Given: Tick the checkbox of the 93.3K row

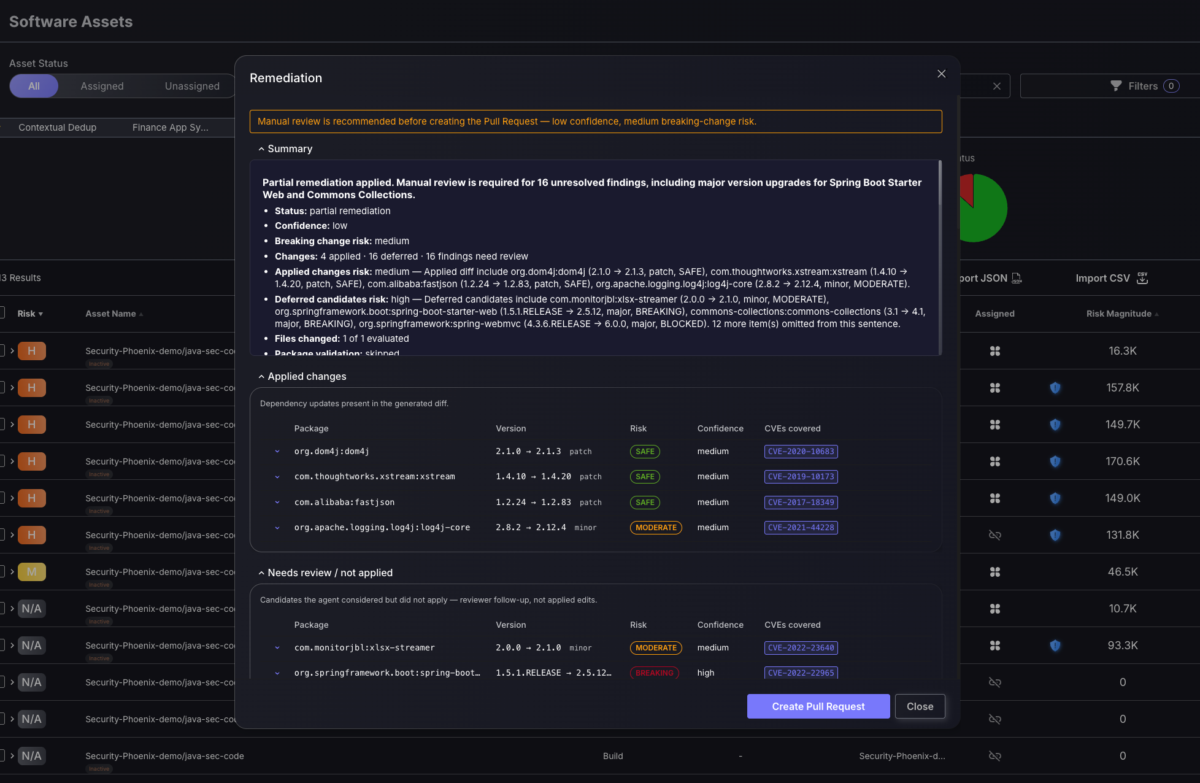Looking at the screenshot, I should point(2,645).
